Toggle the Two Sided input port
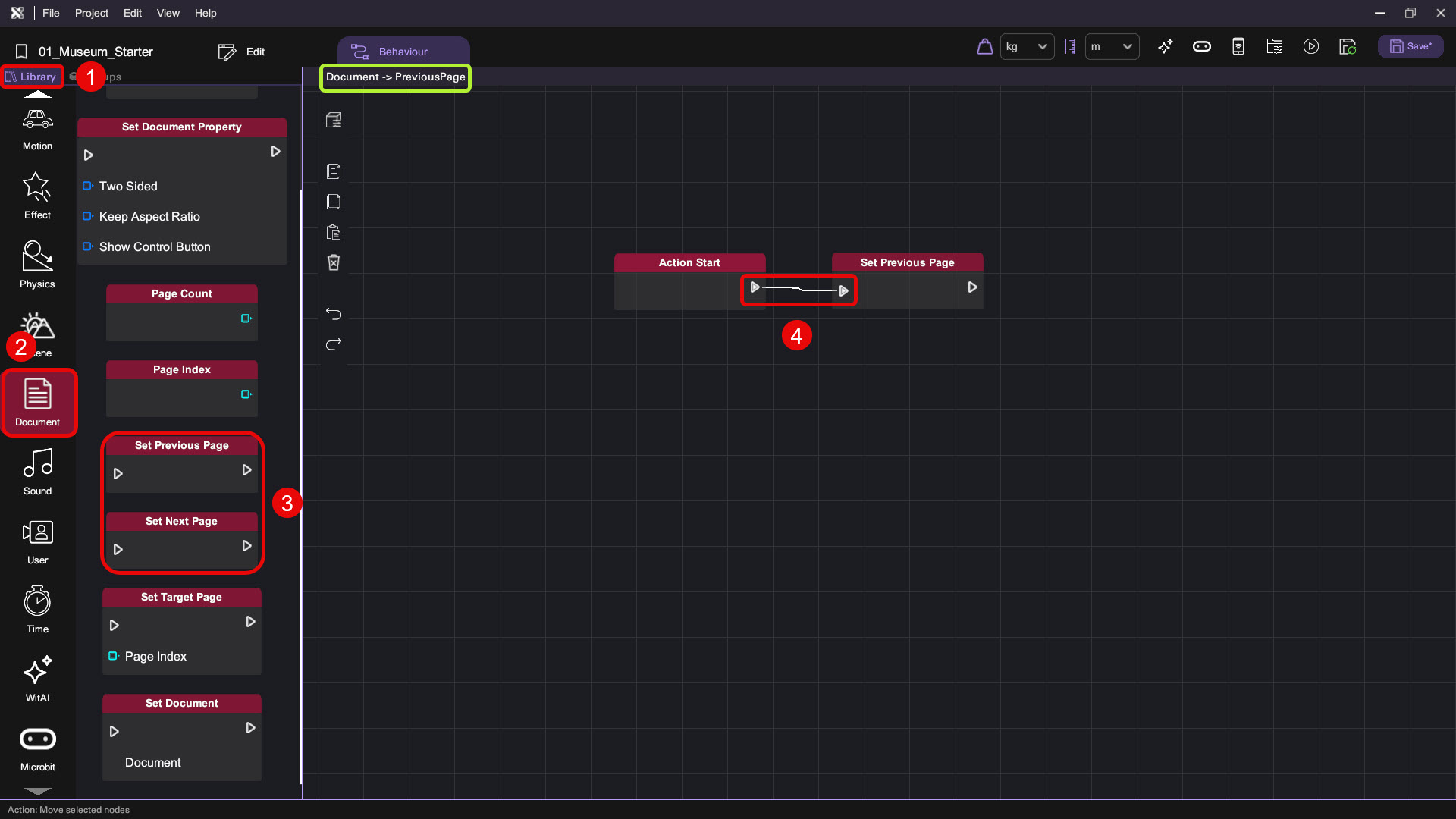 pos(88,186)
